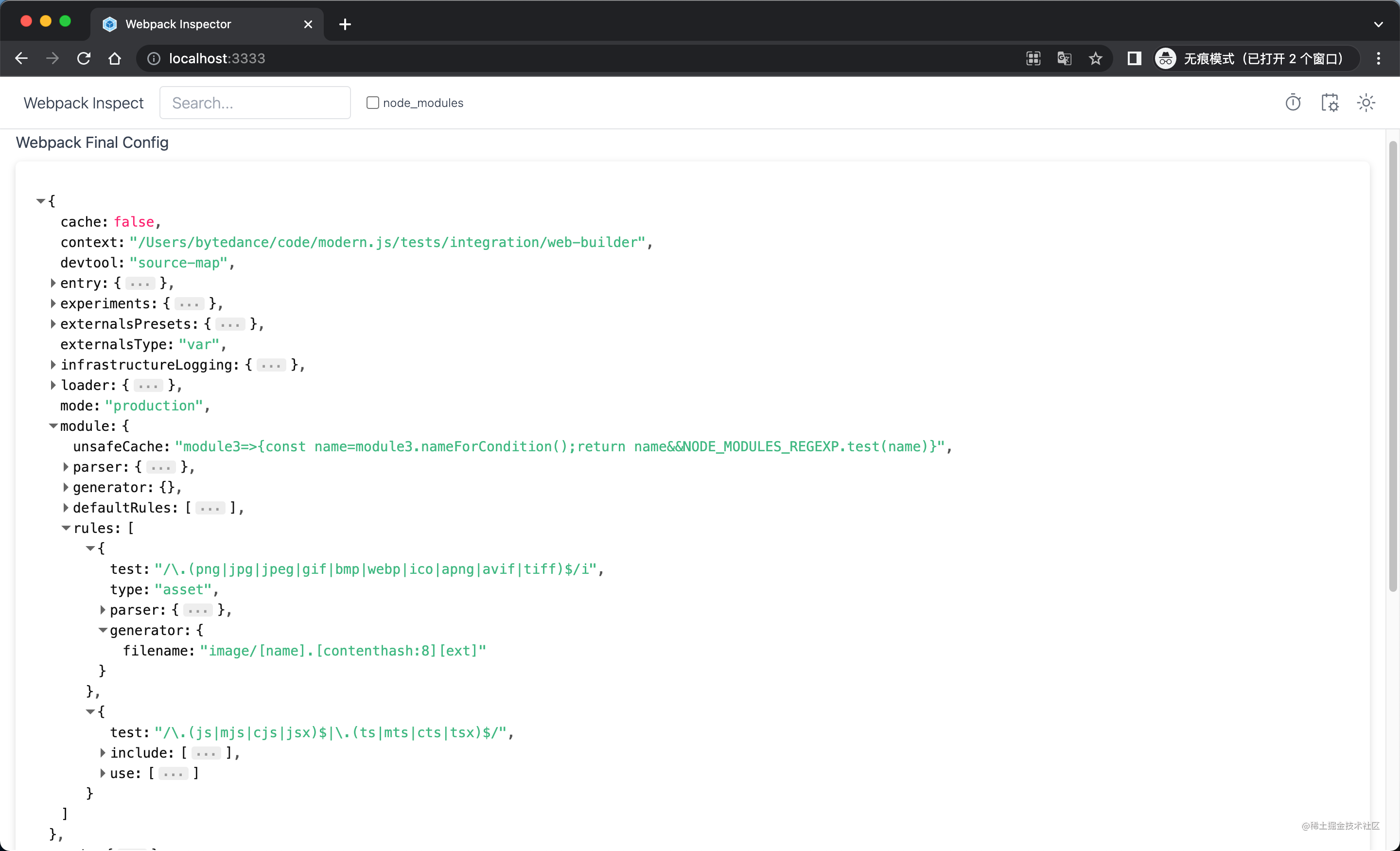Viewport: 1400px width, 851px height.
Task: Go back using browser back arrow
Action: click(x=21, y=58)
